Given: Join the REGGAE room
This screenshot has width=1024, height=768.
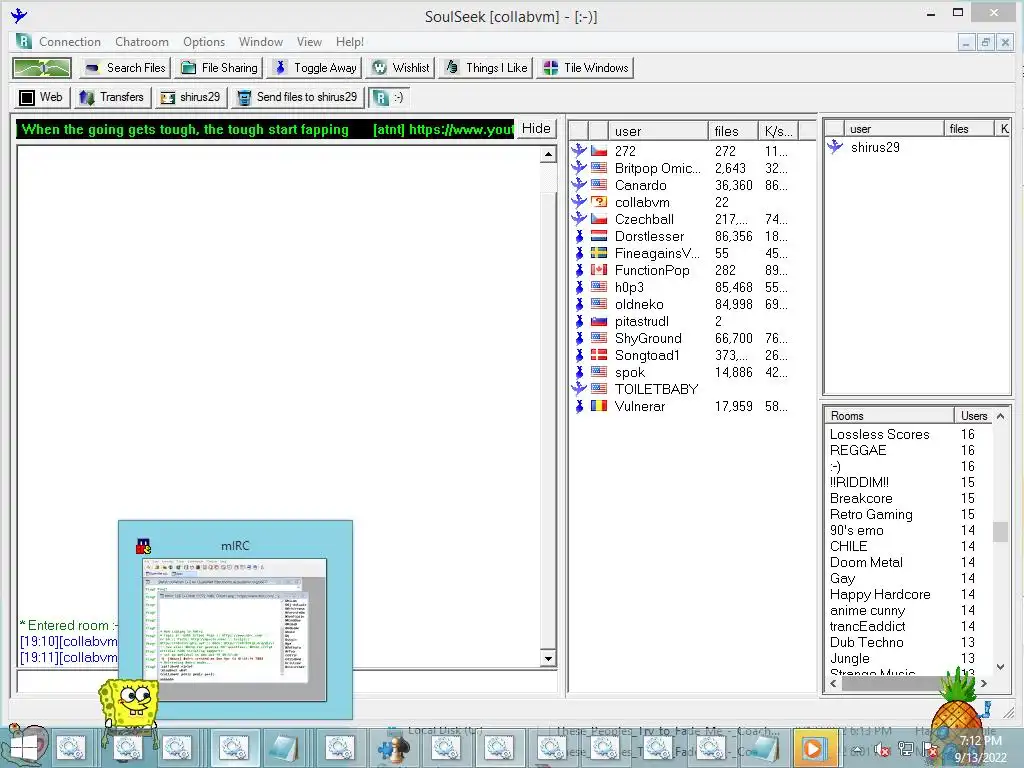Looking at the screenshot, I should tap(857, 451).
